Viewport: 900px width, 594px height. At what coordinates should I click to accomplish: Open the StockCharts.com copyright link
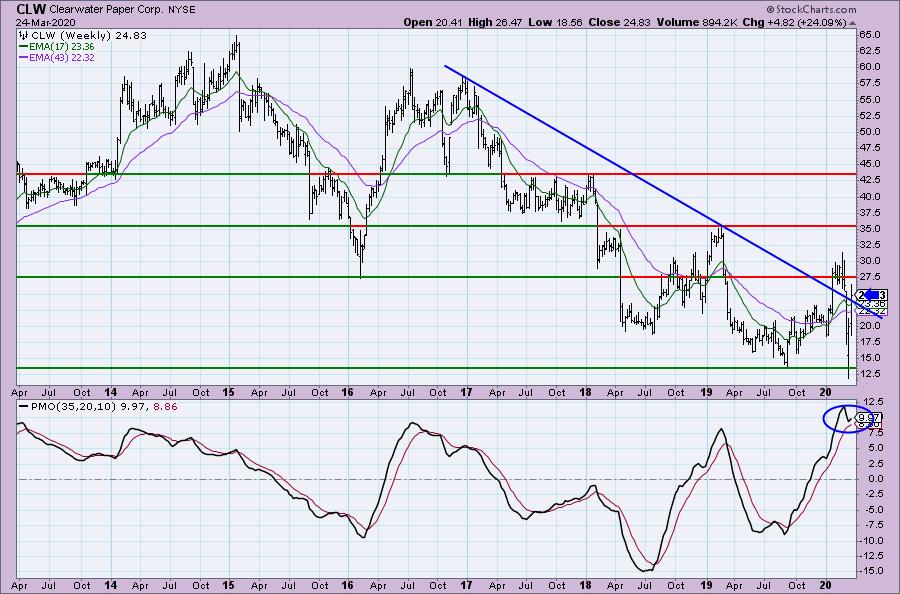pos(812,9)
